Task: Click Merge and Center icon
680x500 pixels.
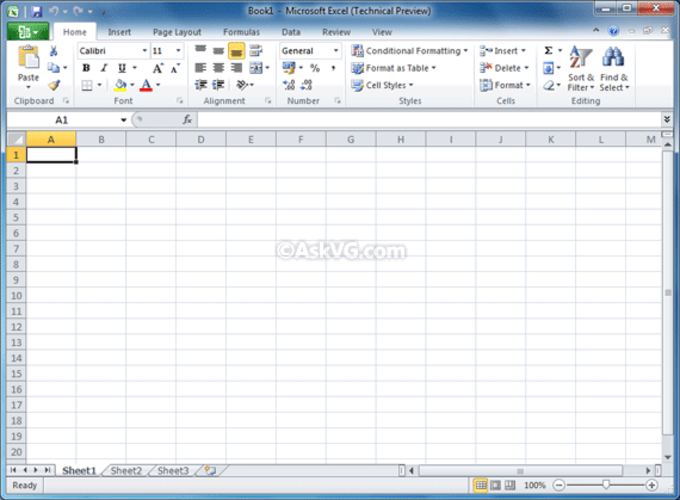Action: click(256, 68)
